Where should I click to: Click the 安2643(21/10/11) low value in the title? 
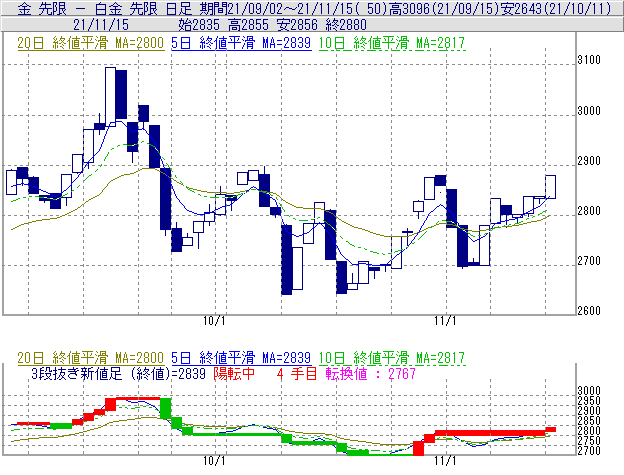556,8
